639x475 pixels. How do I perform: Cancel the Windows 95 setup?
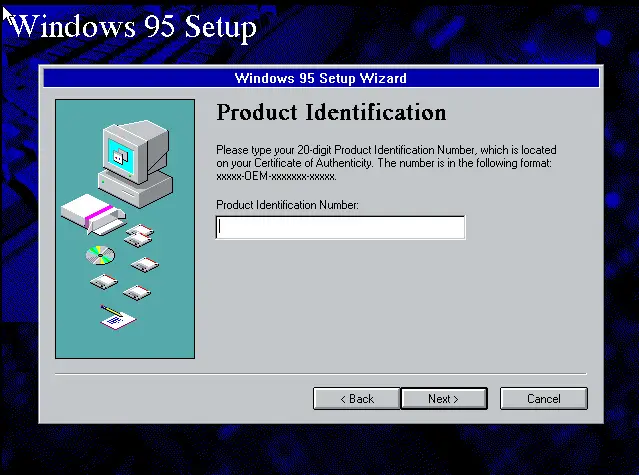pos(543,399)
